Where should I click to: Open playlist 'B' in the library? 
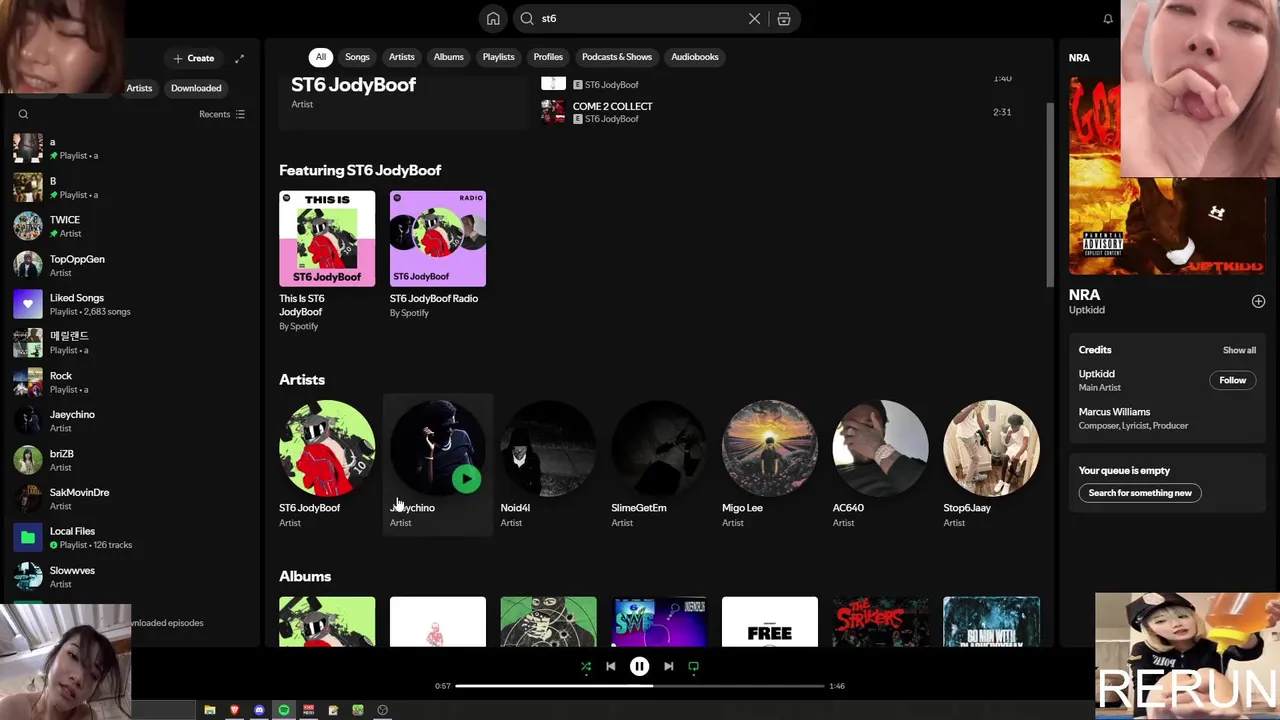point(130,187)
